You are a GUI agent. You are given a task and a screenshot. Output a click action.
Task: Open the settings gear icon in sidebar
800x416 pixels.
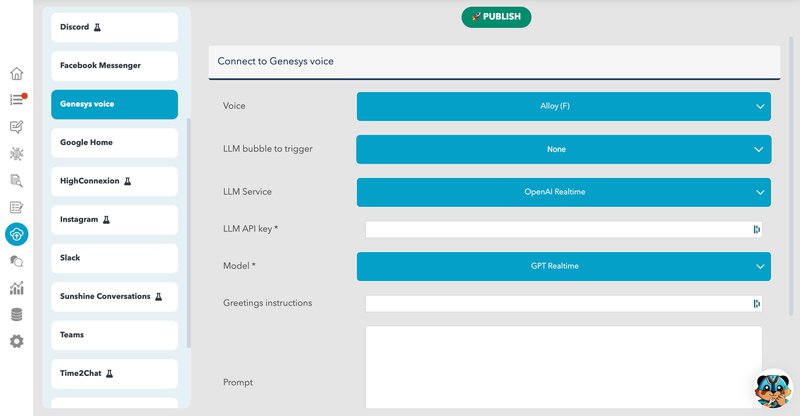pyautogui.click(x=16, y=341)
